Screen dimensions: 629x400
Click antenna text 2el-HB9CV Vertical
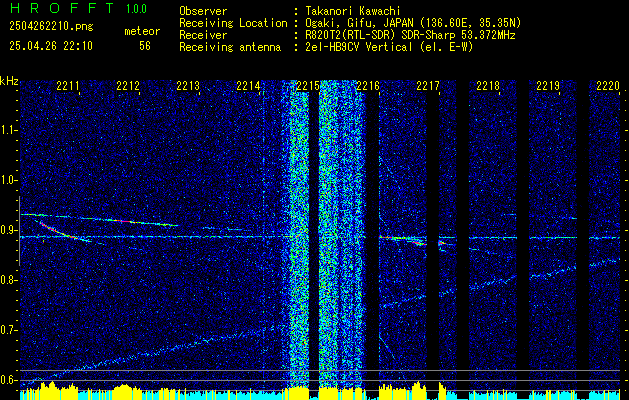click(x=359, y=47)
